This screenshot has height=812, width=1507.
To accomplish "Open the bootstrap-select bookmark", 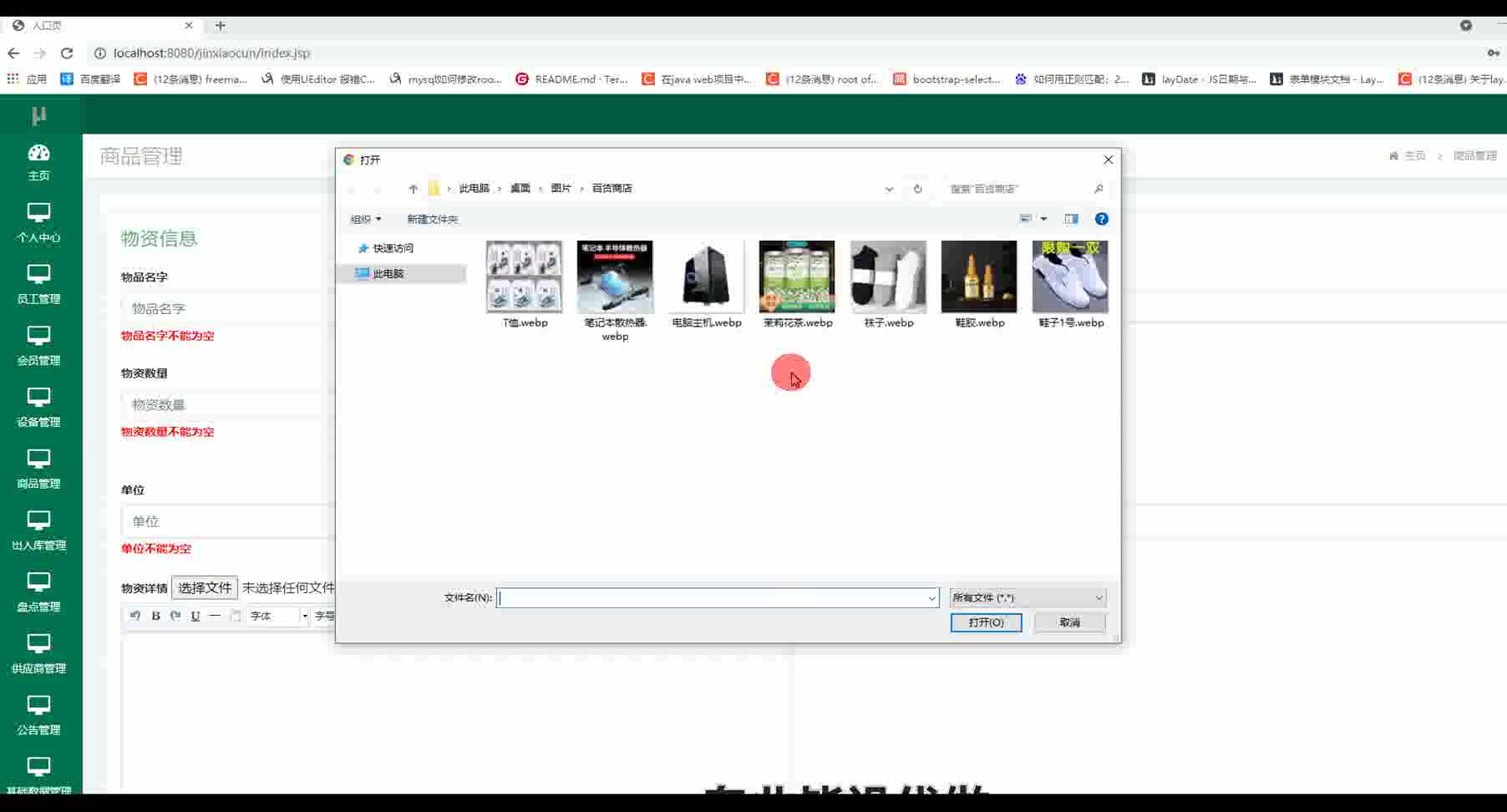I will coord(946,79).
